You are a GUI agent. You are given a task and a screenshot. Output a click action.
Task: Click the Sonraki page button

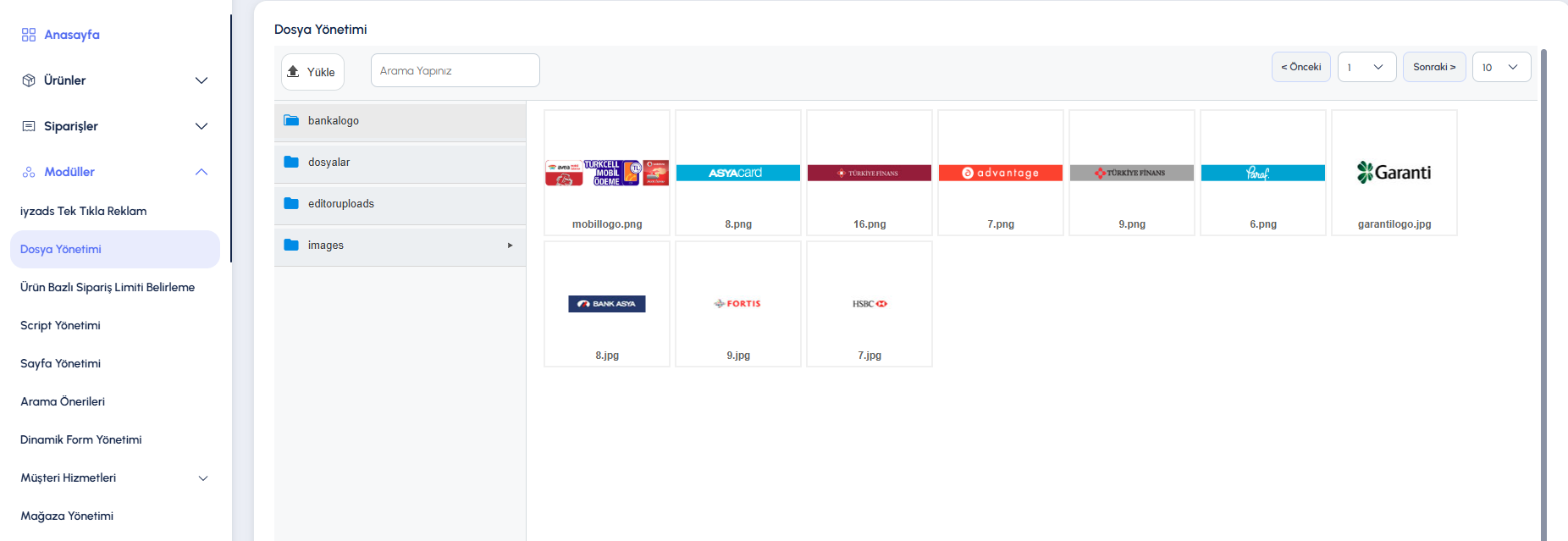1434,67
